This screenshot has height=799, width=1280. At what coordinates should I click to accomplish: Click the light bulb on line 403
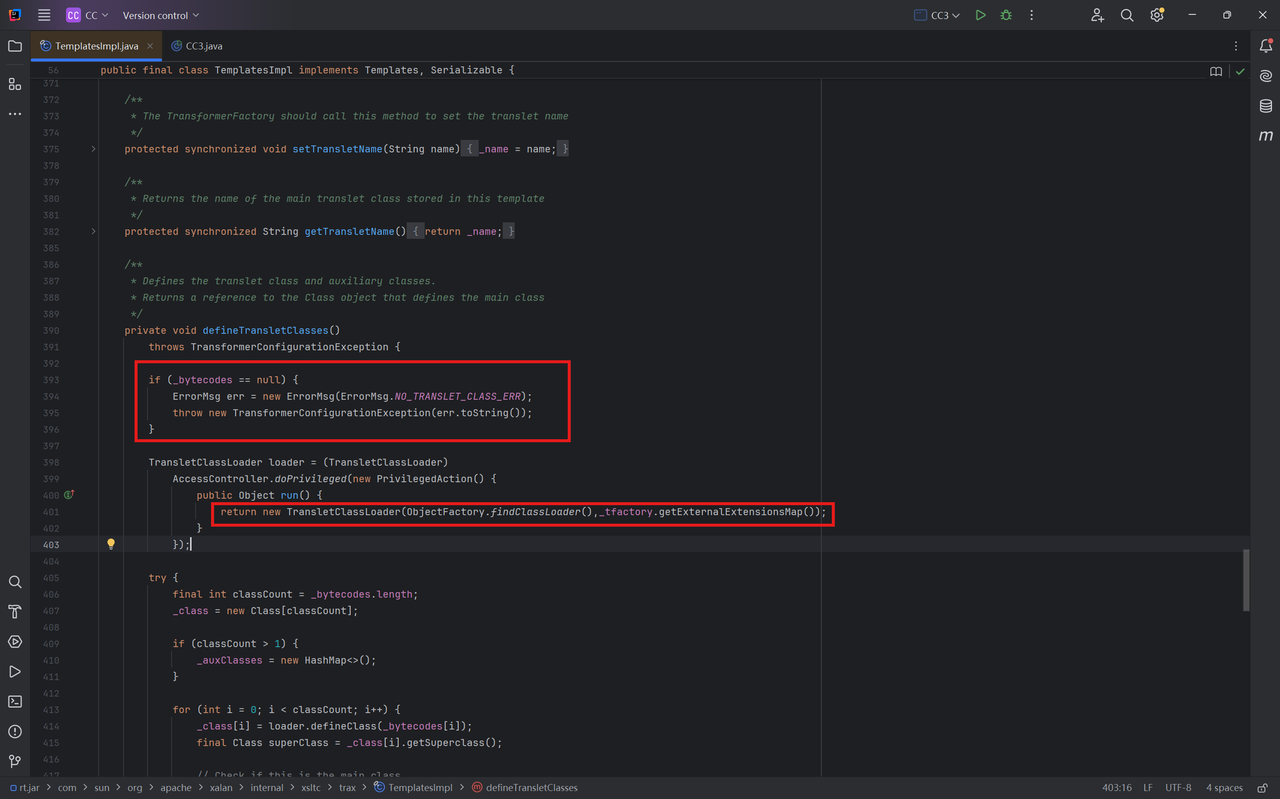tap(111, 545)
